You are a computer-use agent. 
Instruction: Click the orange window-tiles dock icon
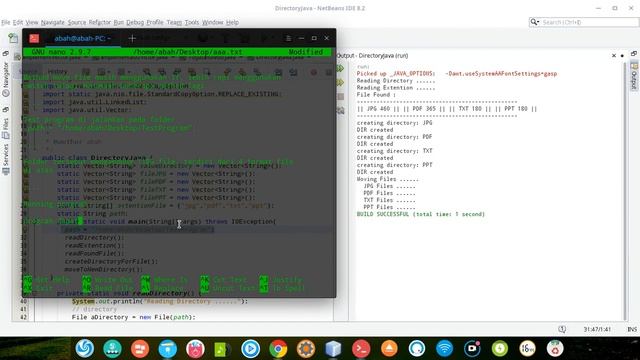[x=140, y=349]
